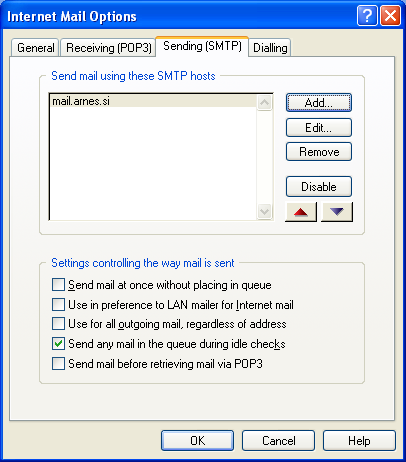Click SMTP host list scroll up arrow
The image size is (406, 462).
coord(264,103)
